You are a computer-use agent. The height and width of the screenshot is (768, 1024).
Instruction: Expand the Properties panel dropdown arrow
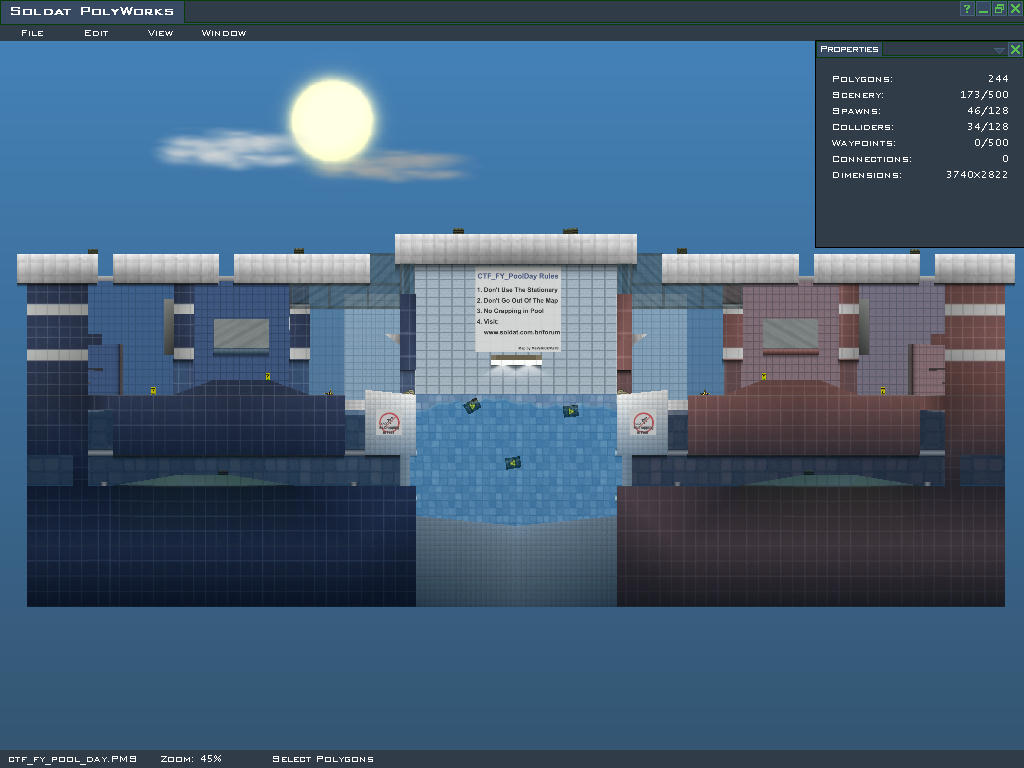[999, 49]
